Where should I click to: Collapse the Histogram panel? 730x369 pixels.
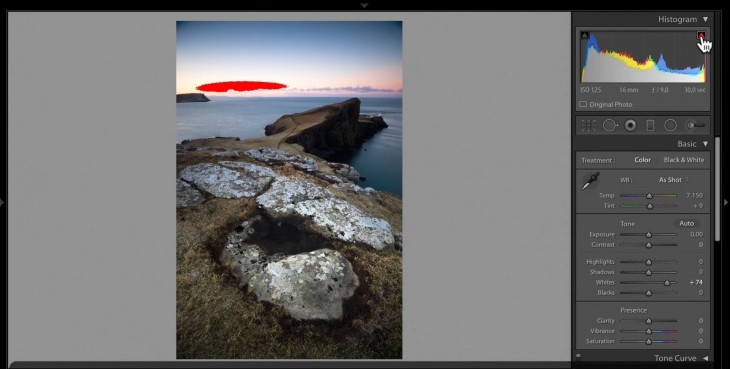tap(705, 19)
